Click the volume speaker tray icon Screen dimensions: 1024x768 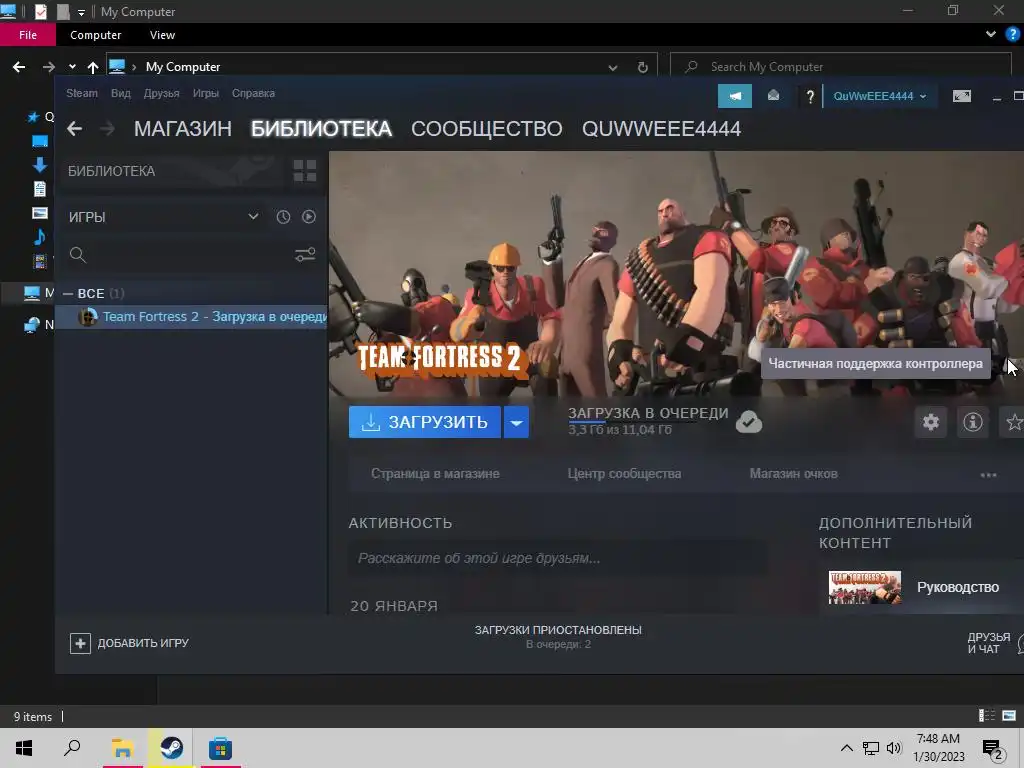[894, 748]
